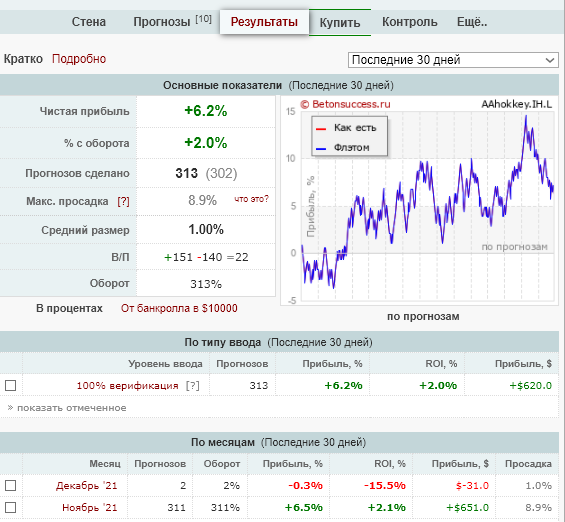Click the по прогнозам chart caption

coord(423,317)
